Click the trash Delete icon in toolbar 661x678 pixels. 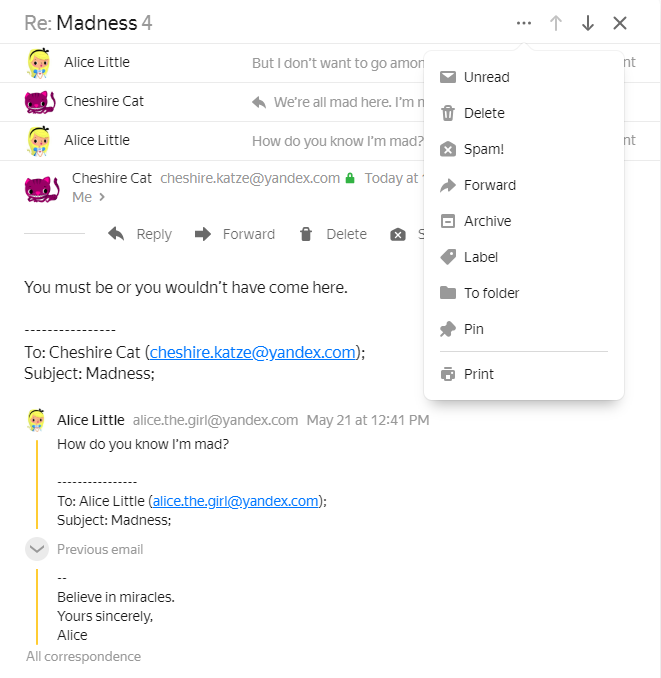point(306,234)
